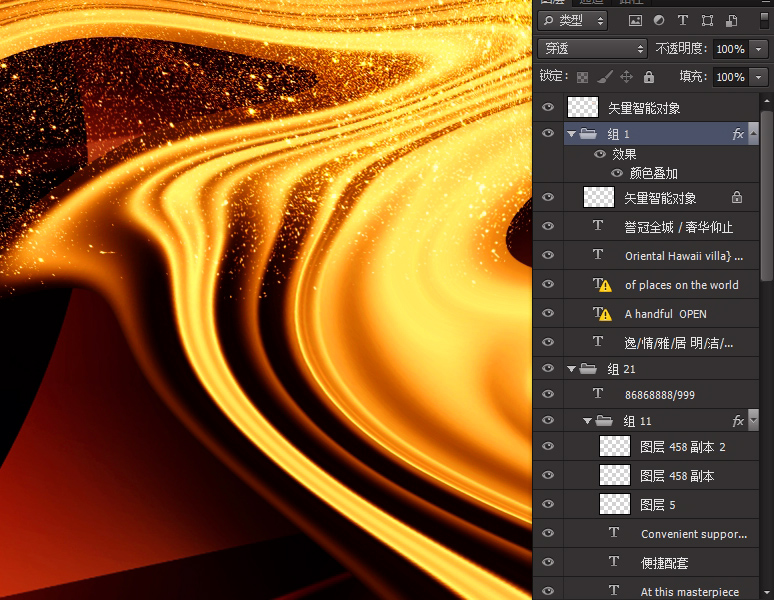Click type icon of 誉冠全城 layer
The image size is (774, 600).
(x=598, y=225)
